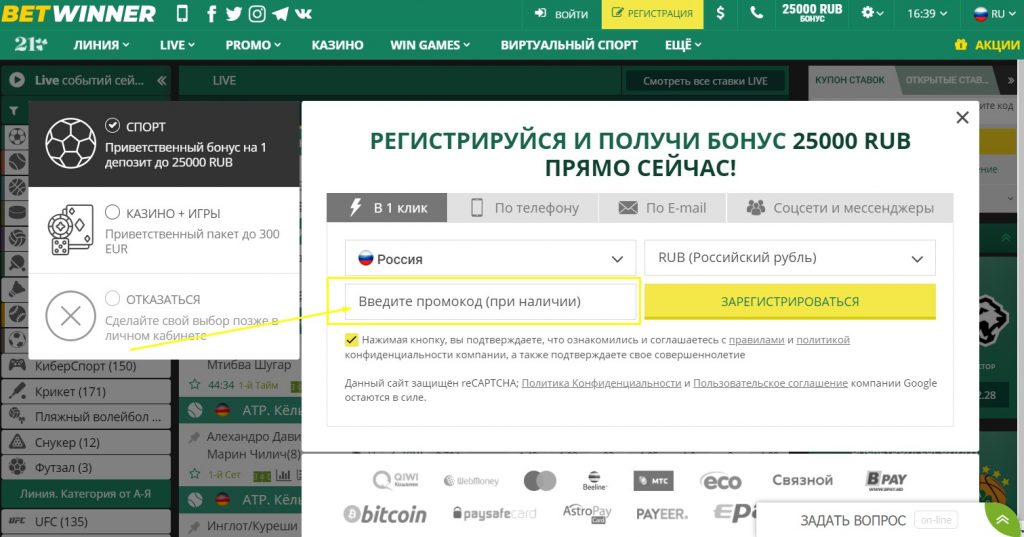This screenshot has height=537, width=1024.
Task: Open the Instagram icon in header
Action: click(x=257, y=14)
